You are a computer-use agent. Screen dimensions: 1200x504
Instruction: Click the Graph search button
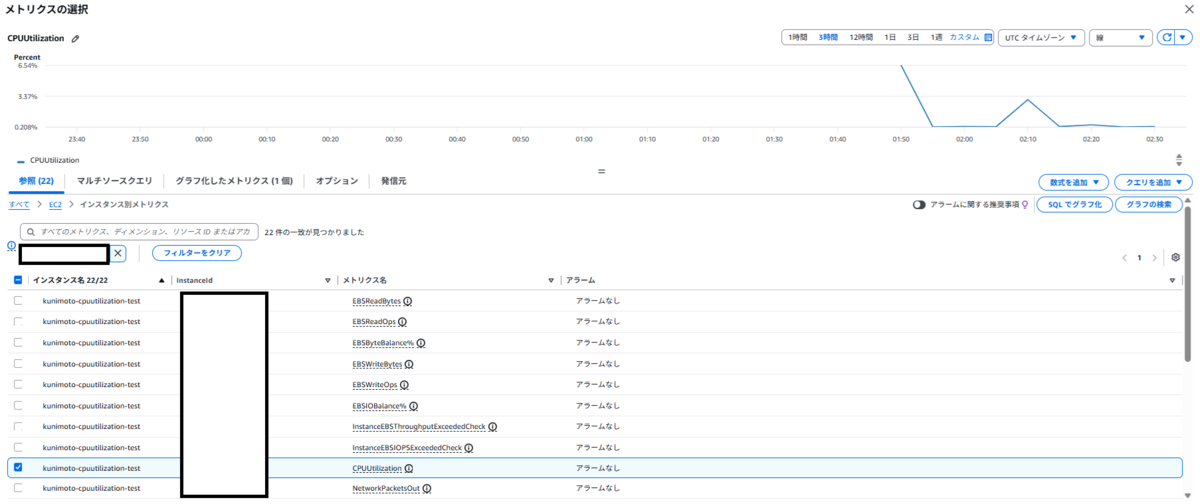pyautogui.click(x=1149, y=204)
